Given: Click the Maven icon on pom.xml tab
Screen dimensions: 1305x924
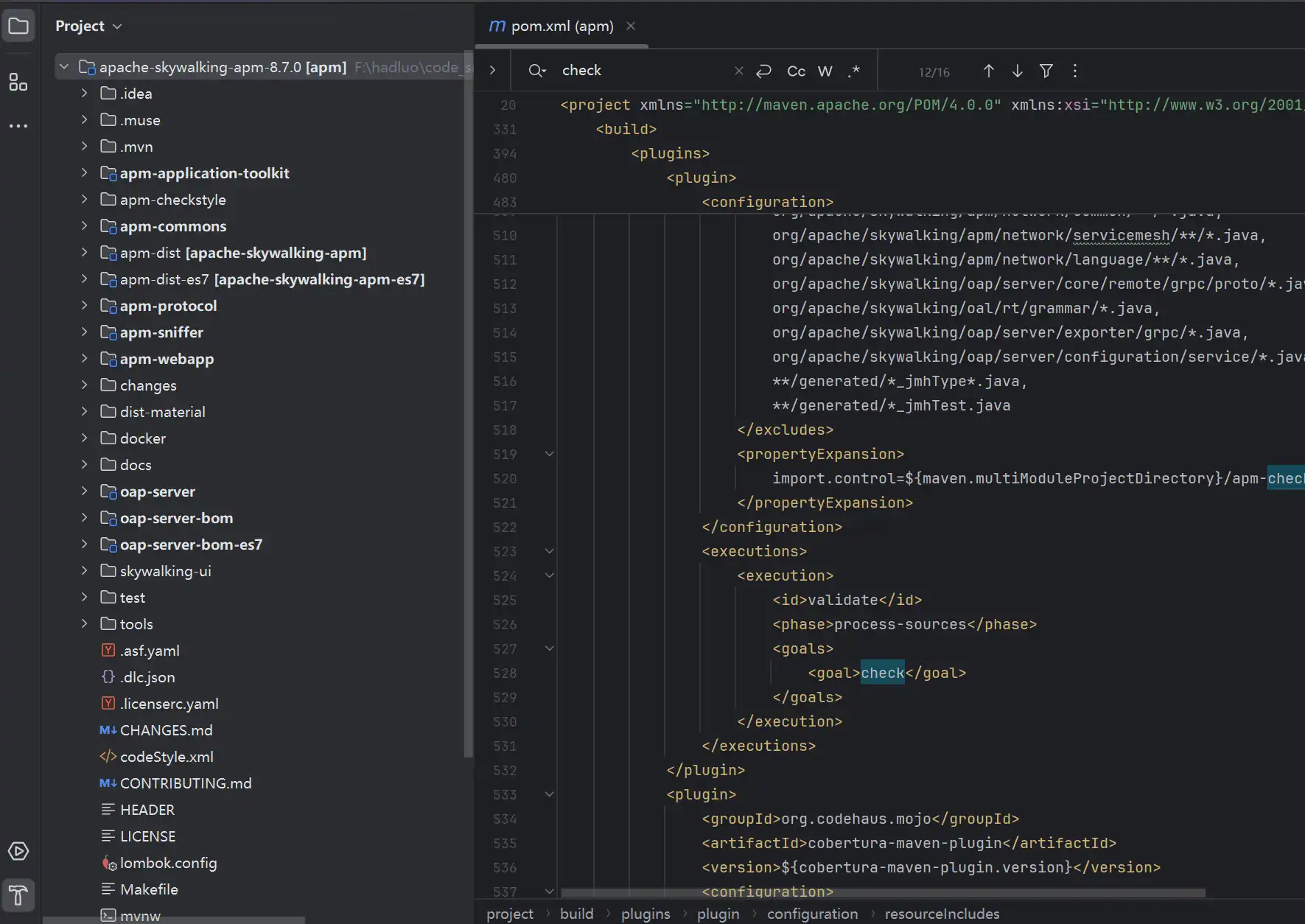Looking at the screenshot, I should point(497,26).
